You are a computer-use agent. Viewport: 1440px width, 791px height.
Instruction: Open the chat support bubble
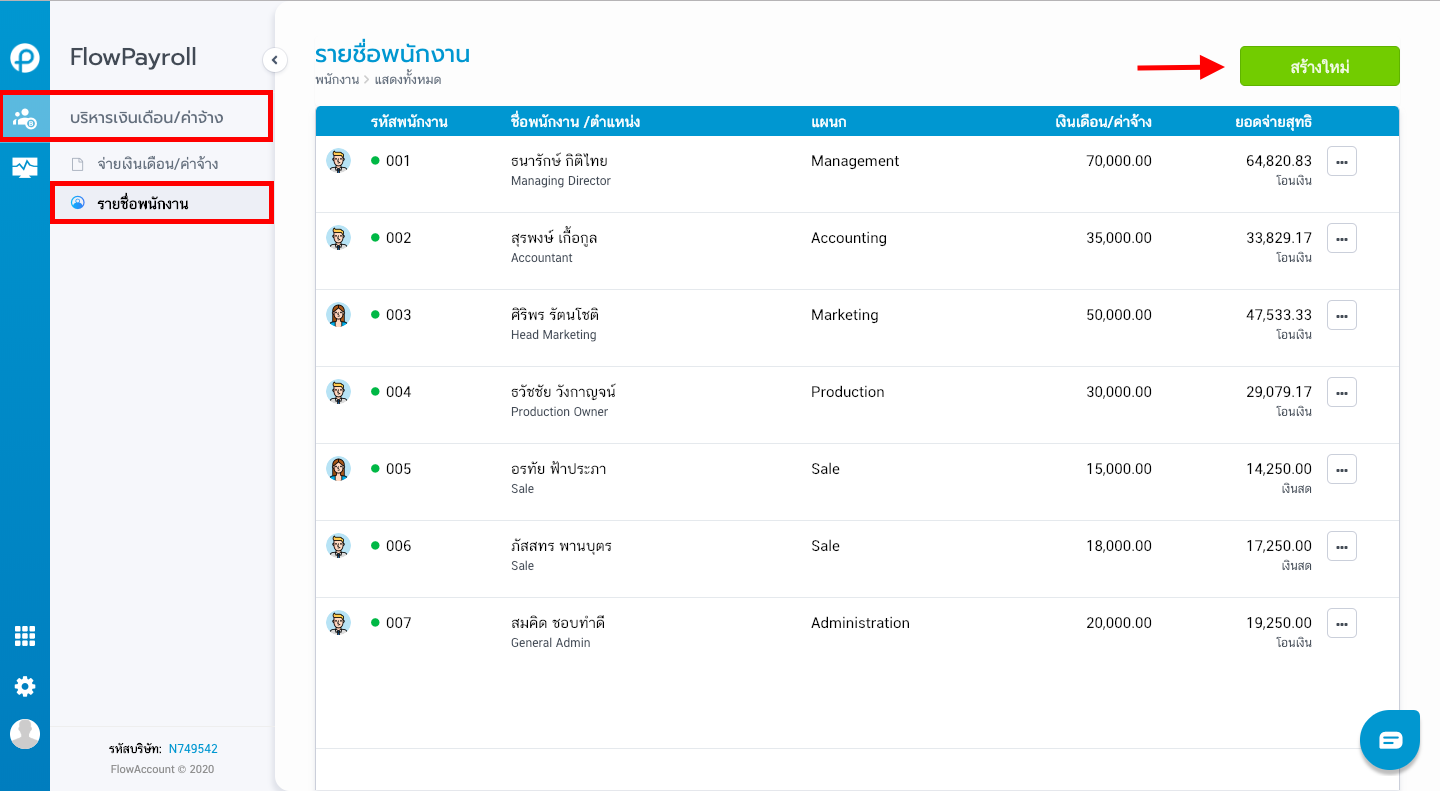point(1390,740)
